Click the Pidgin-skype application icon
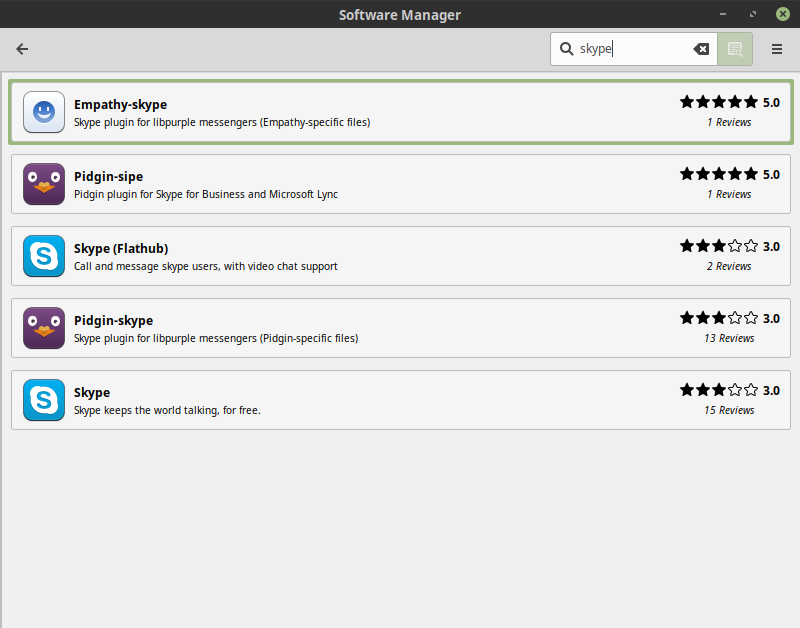Screen dimensions: 800x628 pyautogui.click(x=43, y=327)
